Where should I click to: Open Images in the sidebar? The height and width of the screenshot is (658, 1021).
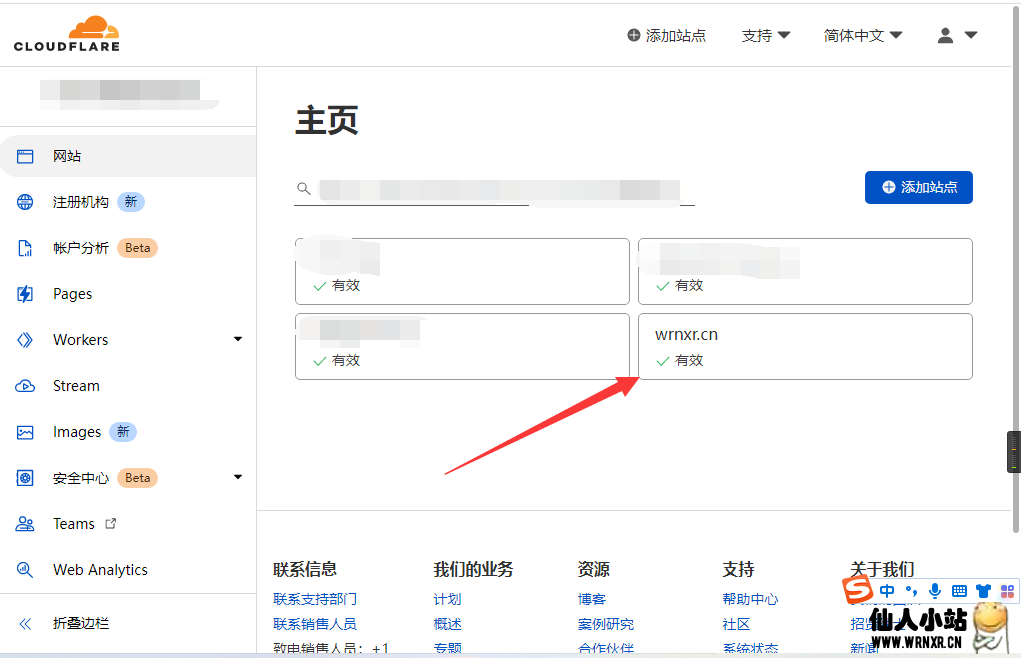click(77, 432)
